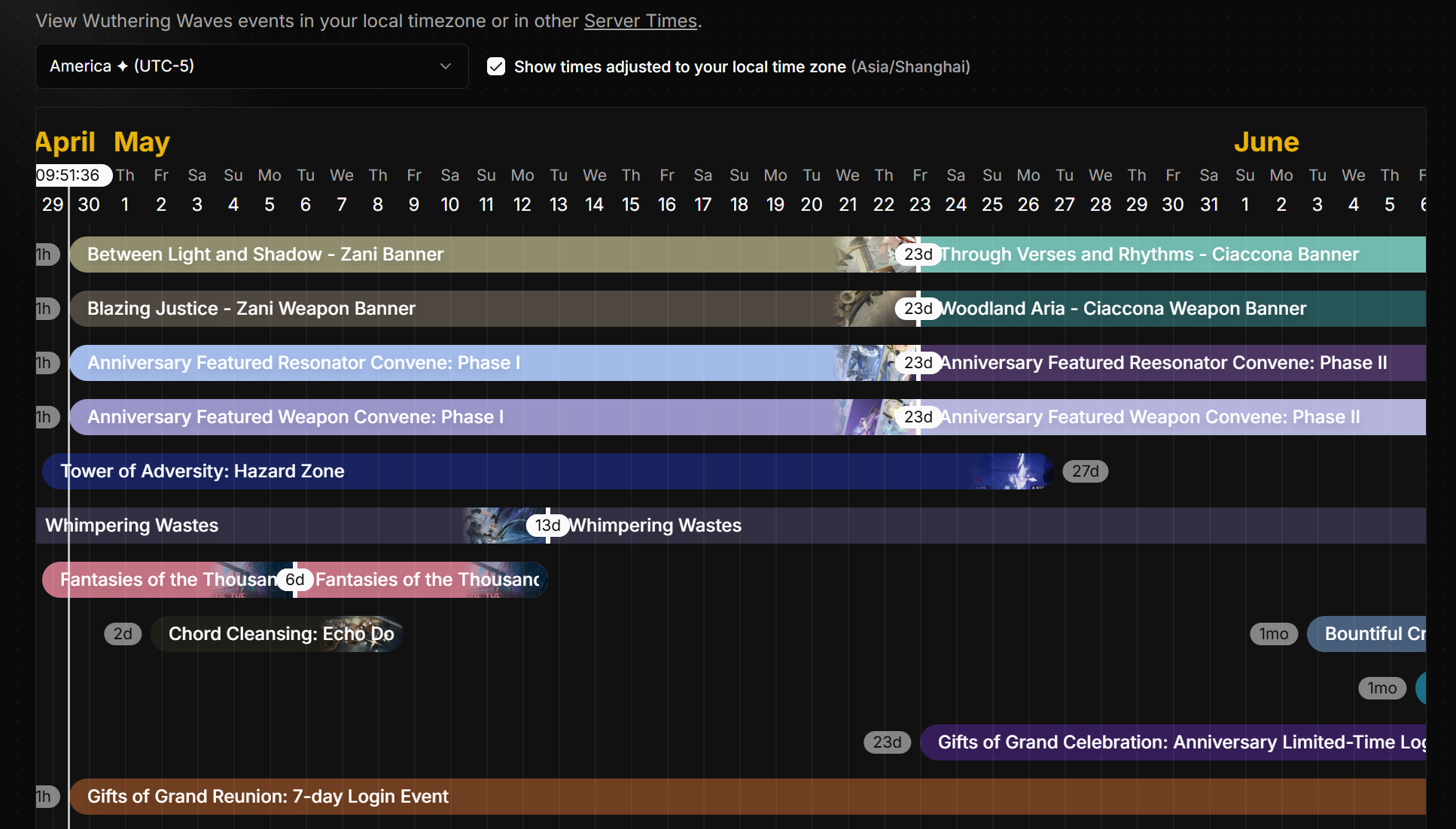Click the 13d Whimpering Wastes badge

point(547,526)
